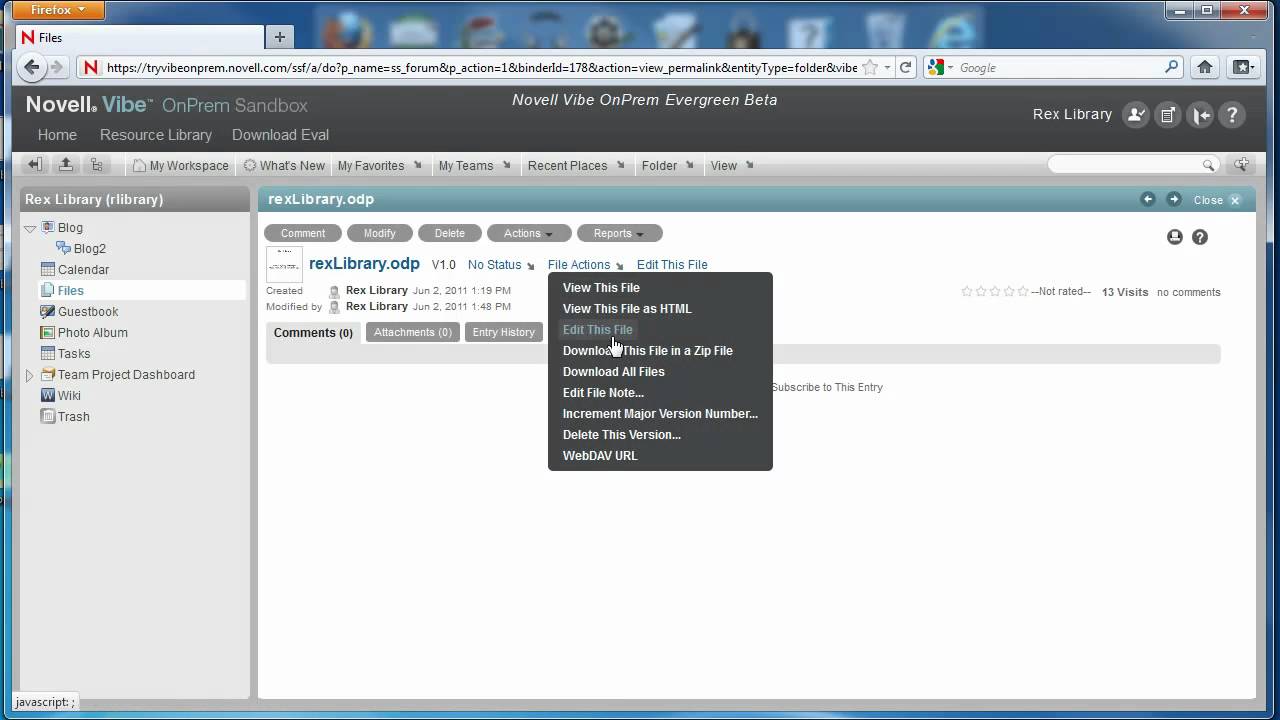Toggle sidebar with the left-arrow toolbar icon

(x=34, y=165)
